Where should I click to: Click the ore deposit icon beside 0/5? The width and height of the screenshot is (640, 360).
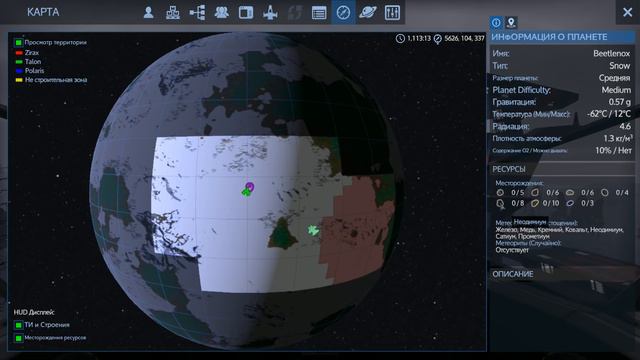click(x=500, y=193)
